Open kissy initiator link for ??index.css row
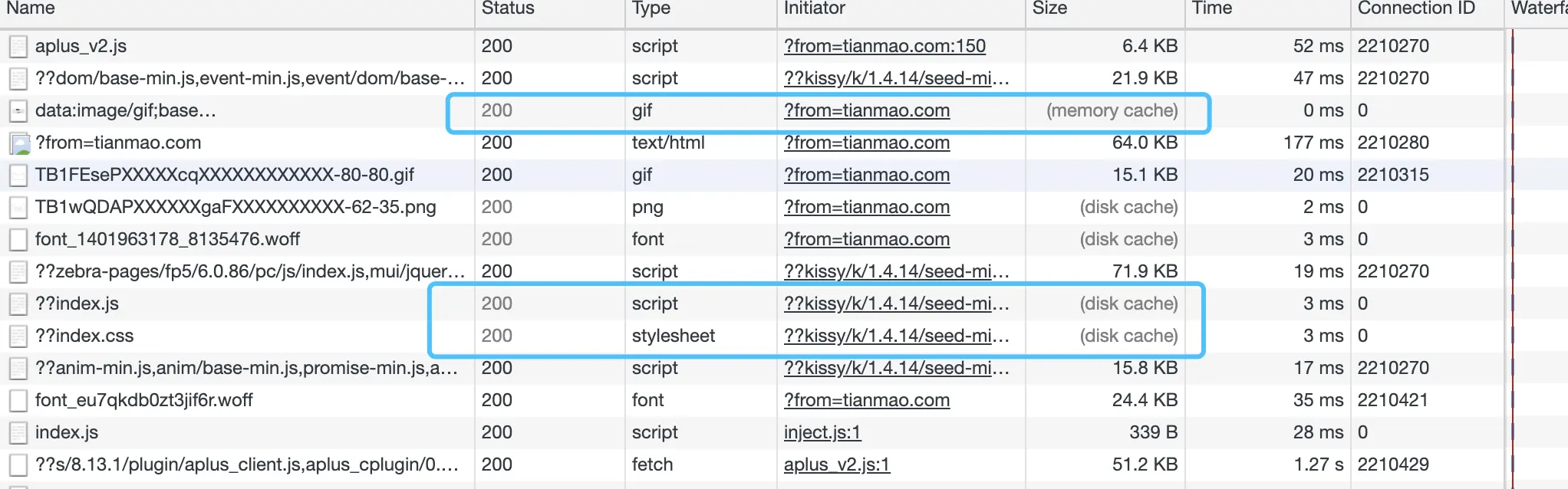Image resolution: width=1568 pixels, height=489 pixels. [896, 336]
